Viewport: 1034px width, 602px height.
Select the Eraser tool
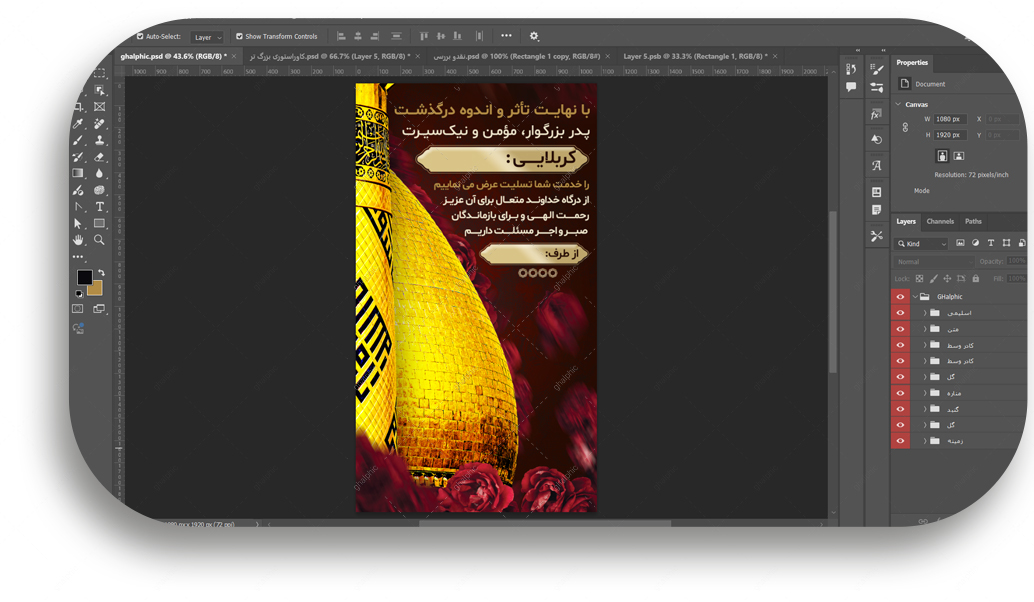coord(100,157)
